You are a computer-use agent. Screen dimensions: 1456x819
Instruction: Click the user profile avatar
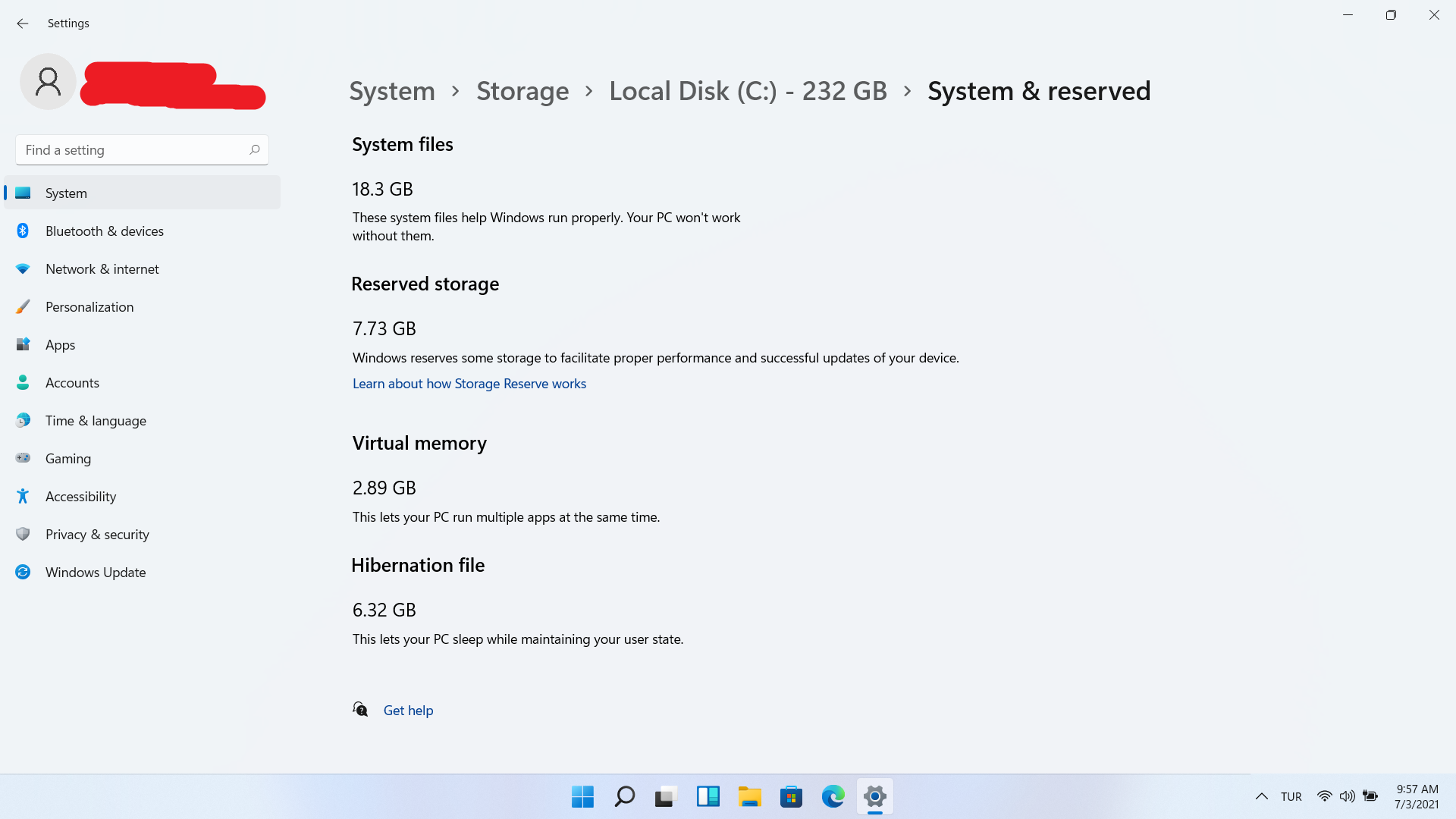(x=48, y=82)
